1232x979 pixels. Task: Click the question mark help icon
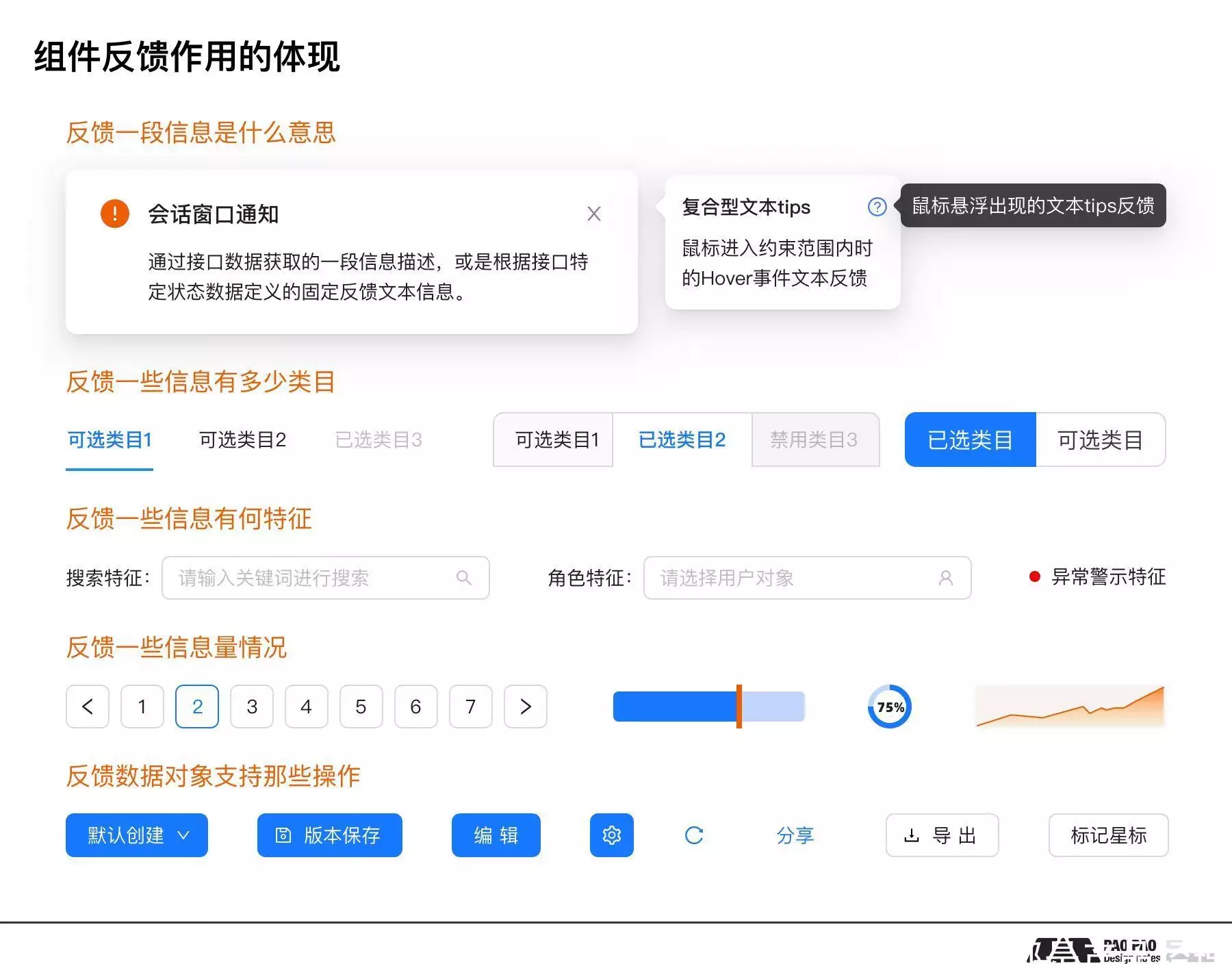pos(876,207)
